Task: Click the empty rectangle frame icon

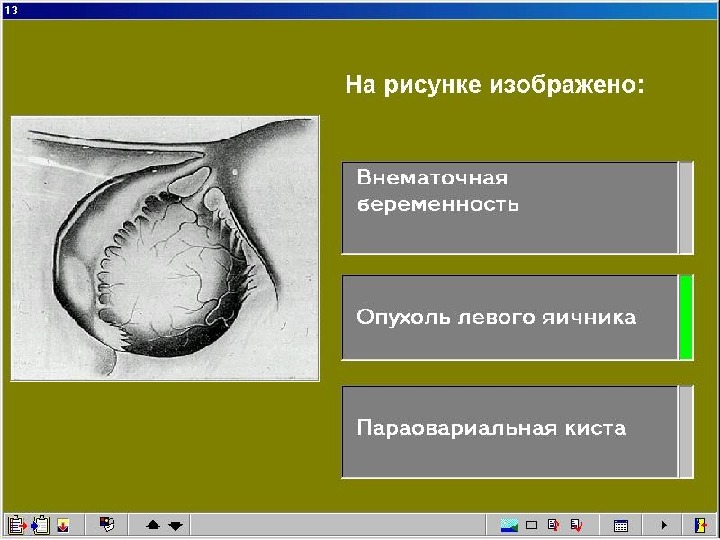Action: tap(531, 525)
